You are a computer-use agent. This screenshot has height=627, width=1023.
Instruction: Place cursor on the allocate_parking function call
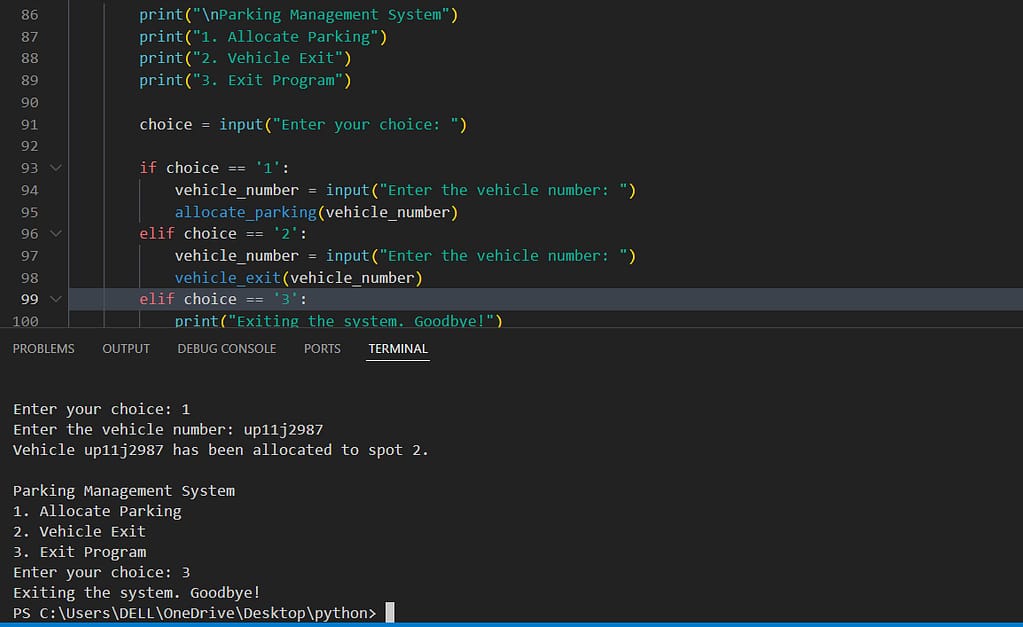click(245, 211)
